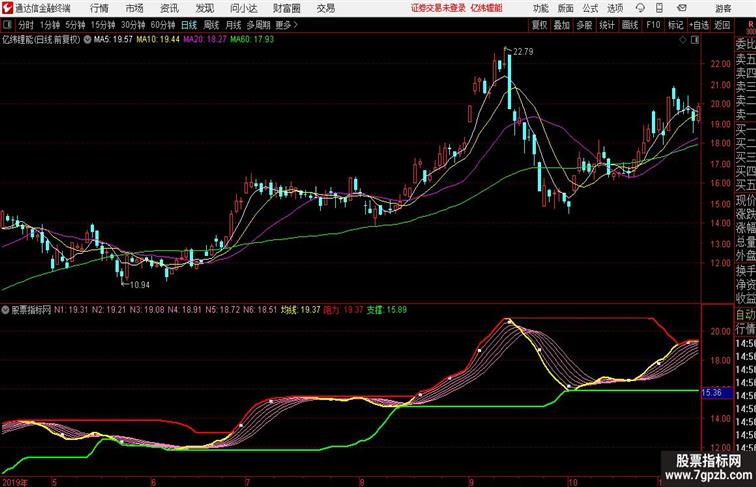This screenshot has height=487, width=756.
Task: Toggle the left sidebar panel icon
Action: [x=7, y=25]
